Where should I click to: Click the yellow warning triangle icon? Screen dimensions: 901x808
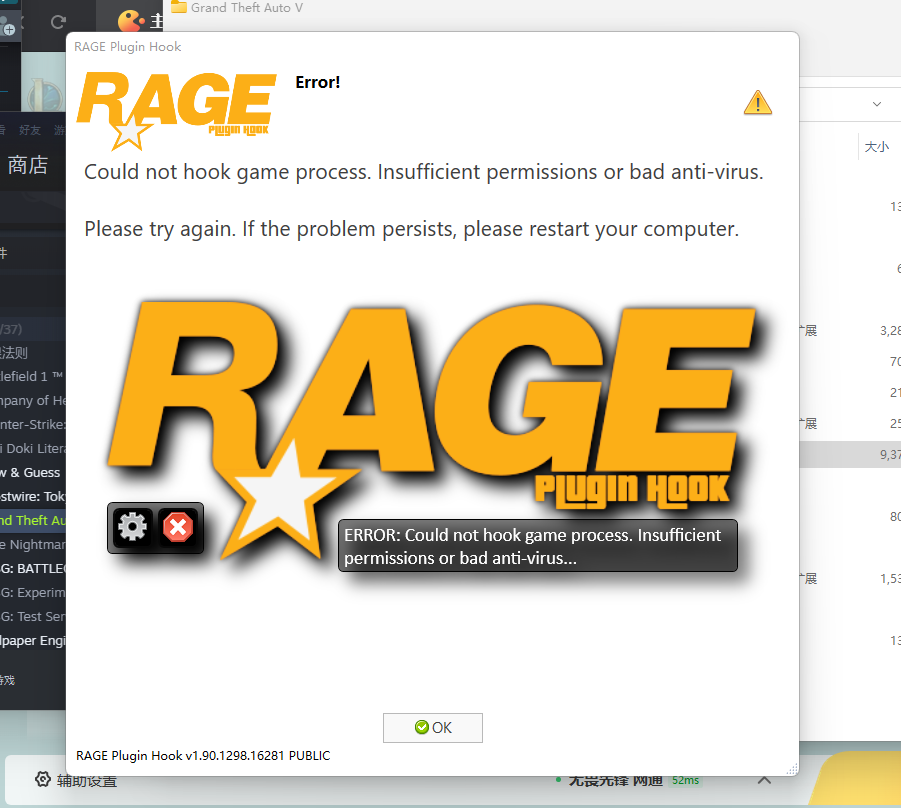click(x=757, y=103)
